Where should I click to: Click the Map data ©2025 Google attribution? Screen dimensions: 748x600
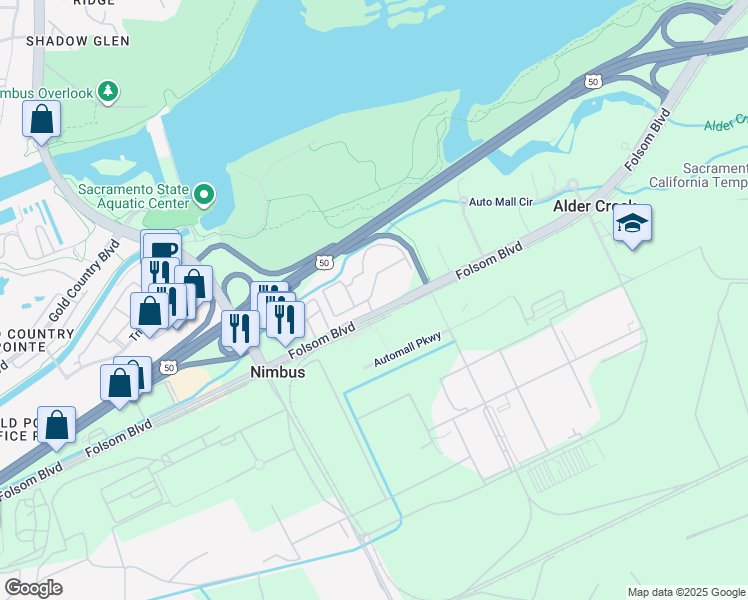click(687, 592)
